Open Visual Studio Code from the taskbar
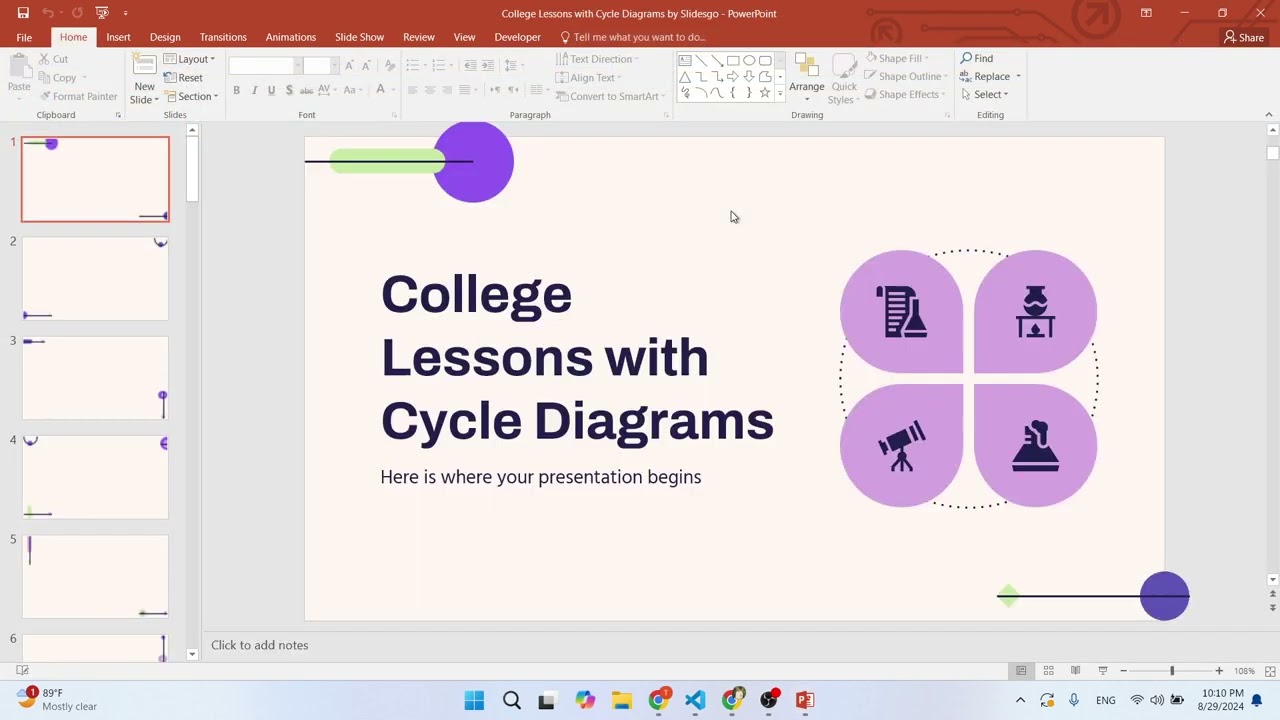Image resolution: width=1280 pixels, height=720 pixels. click(695, 700)
